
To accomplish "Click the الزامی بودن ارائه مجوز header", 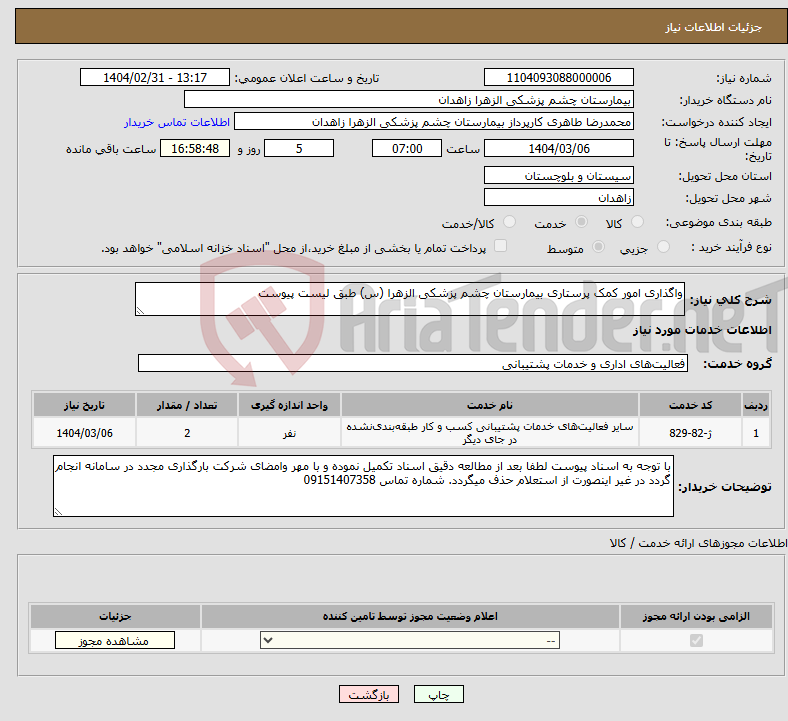I will point(696,616).
